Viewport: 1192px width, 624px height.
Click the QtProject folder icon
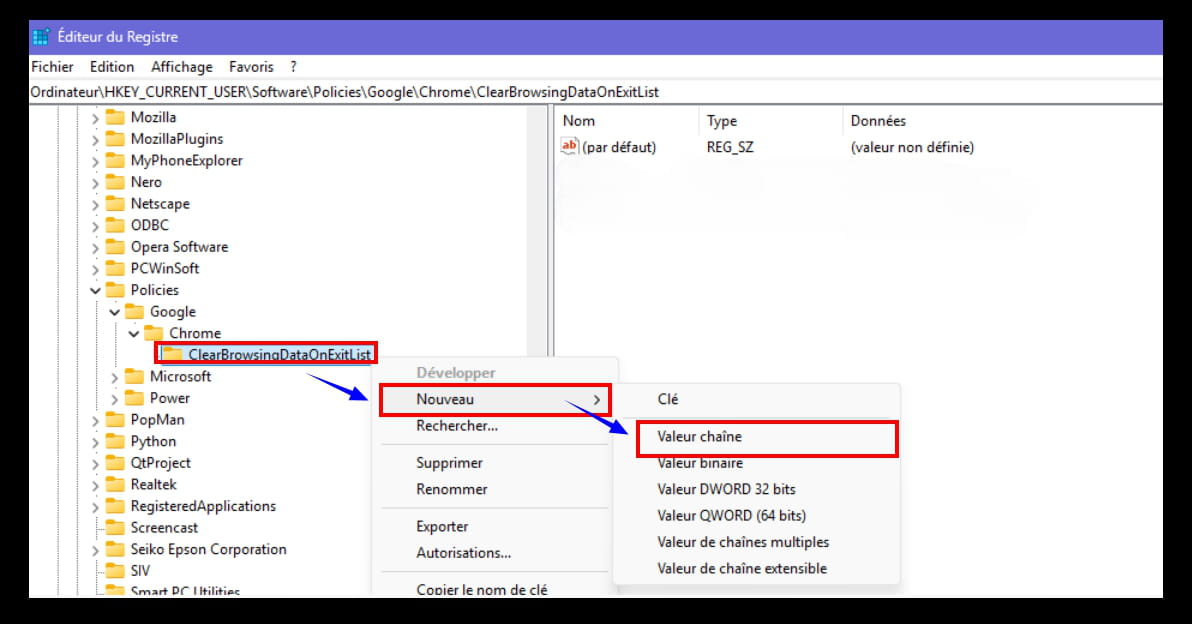(x=116, y=463)
